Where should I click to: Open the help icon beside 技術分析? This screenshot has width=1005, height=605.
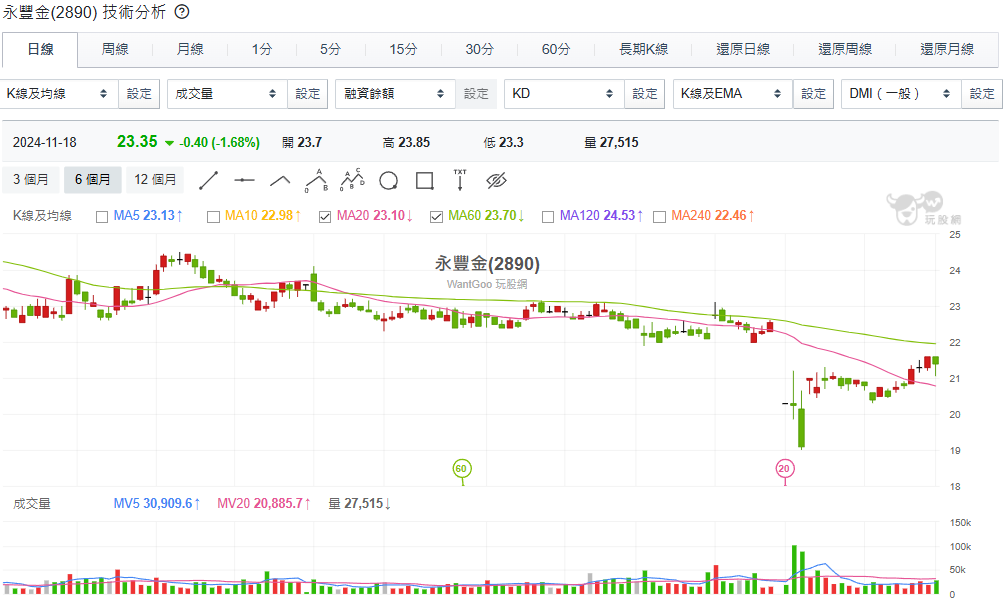pos(181,12)
